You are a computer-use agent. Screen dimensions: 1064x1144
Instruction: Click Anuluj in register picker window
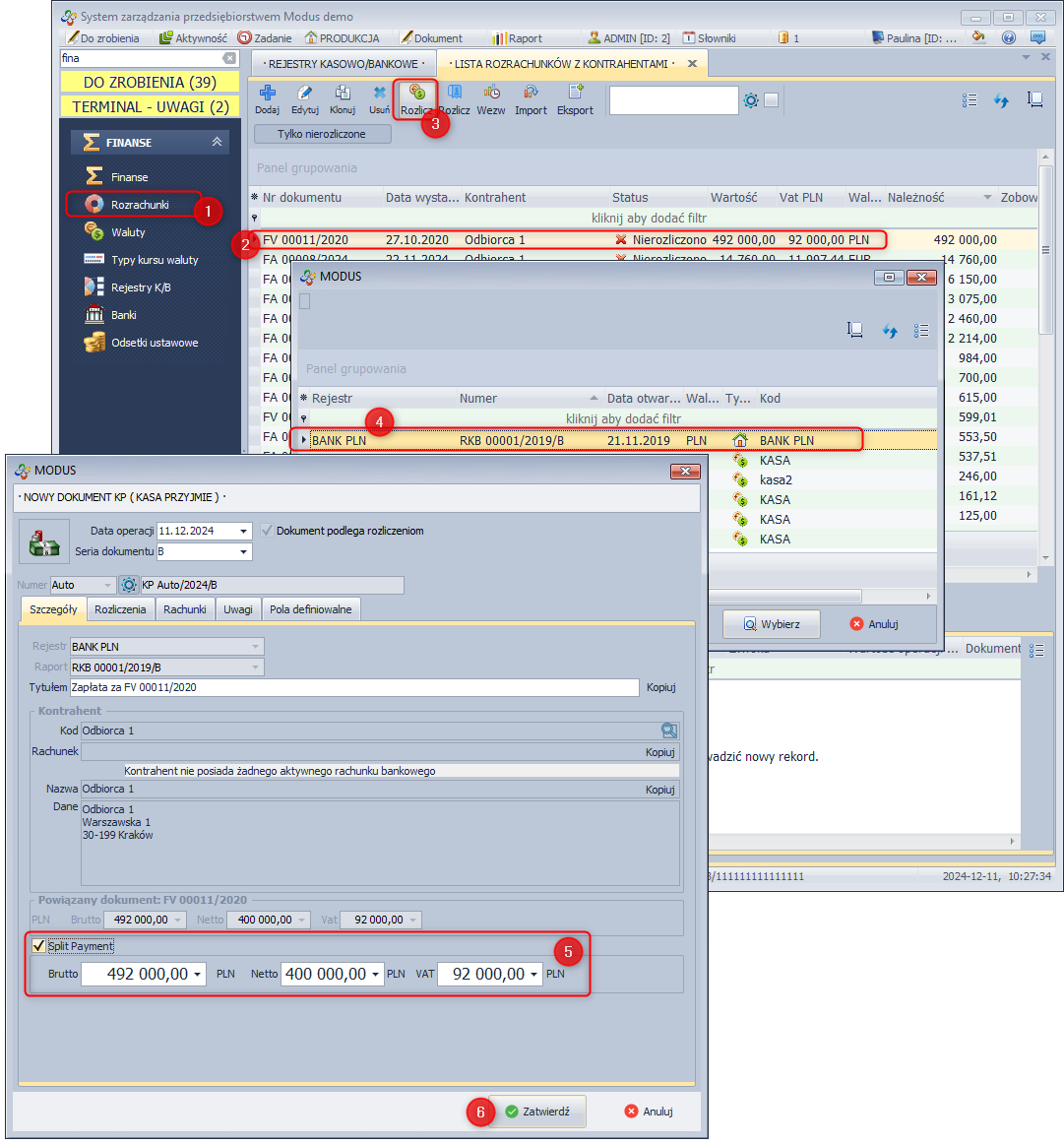(874, 624)
